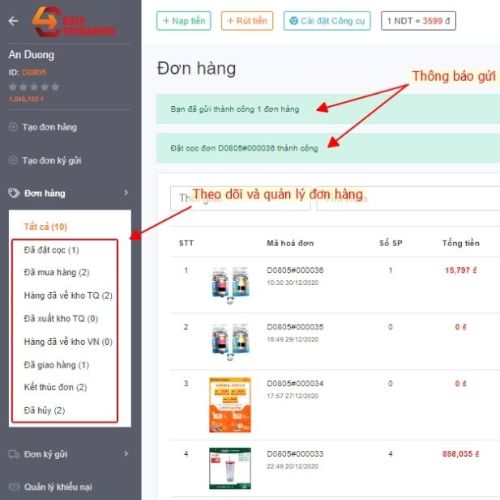The width and height of the screenshot is (500, 500).
Task: Show Hàng đã về kho TQ (2) orders
Action: 68,295
